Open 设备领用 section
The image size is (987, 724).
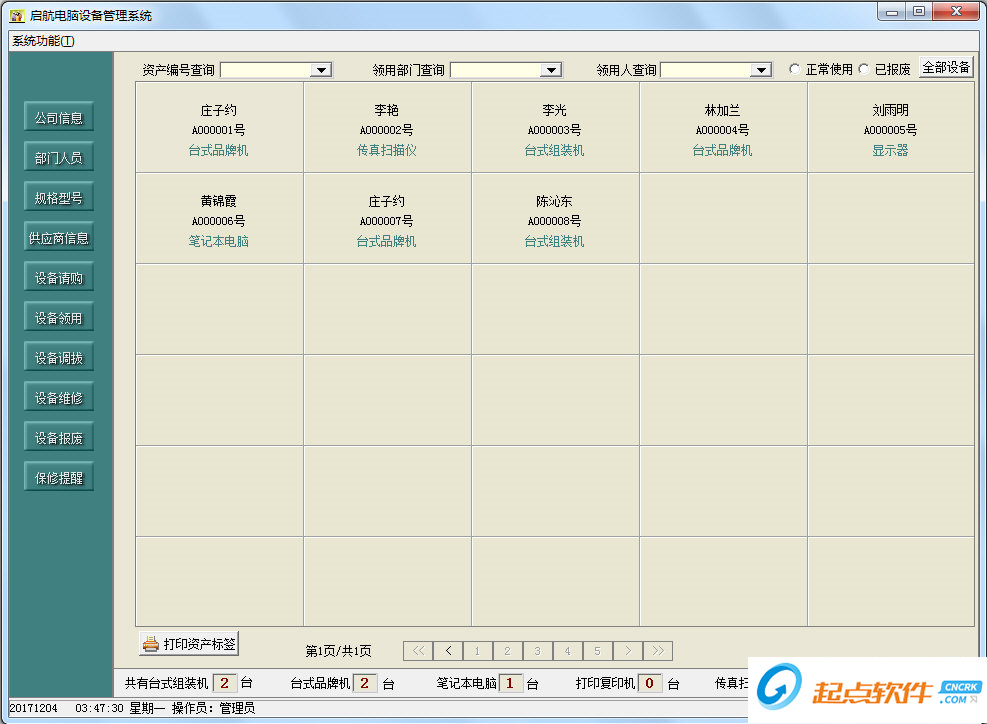click(59, 317)
